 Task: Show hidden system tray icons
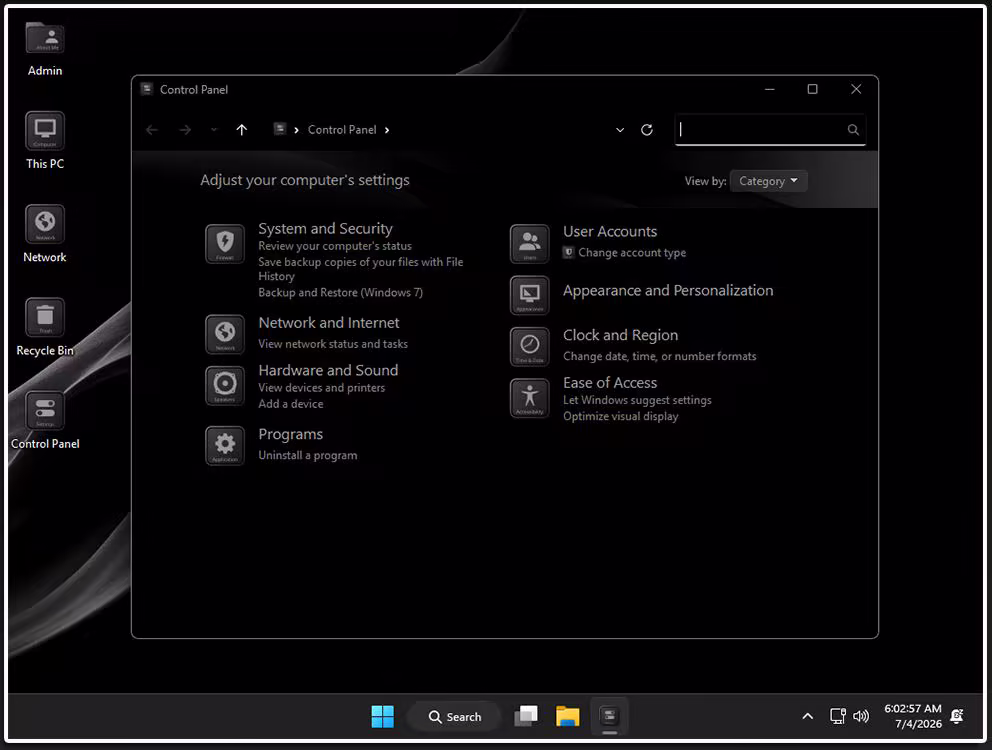tap(807, 716)
